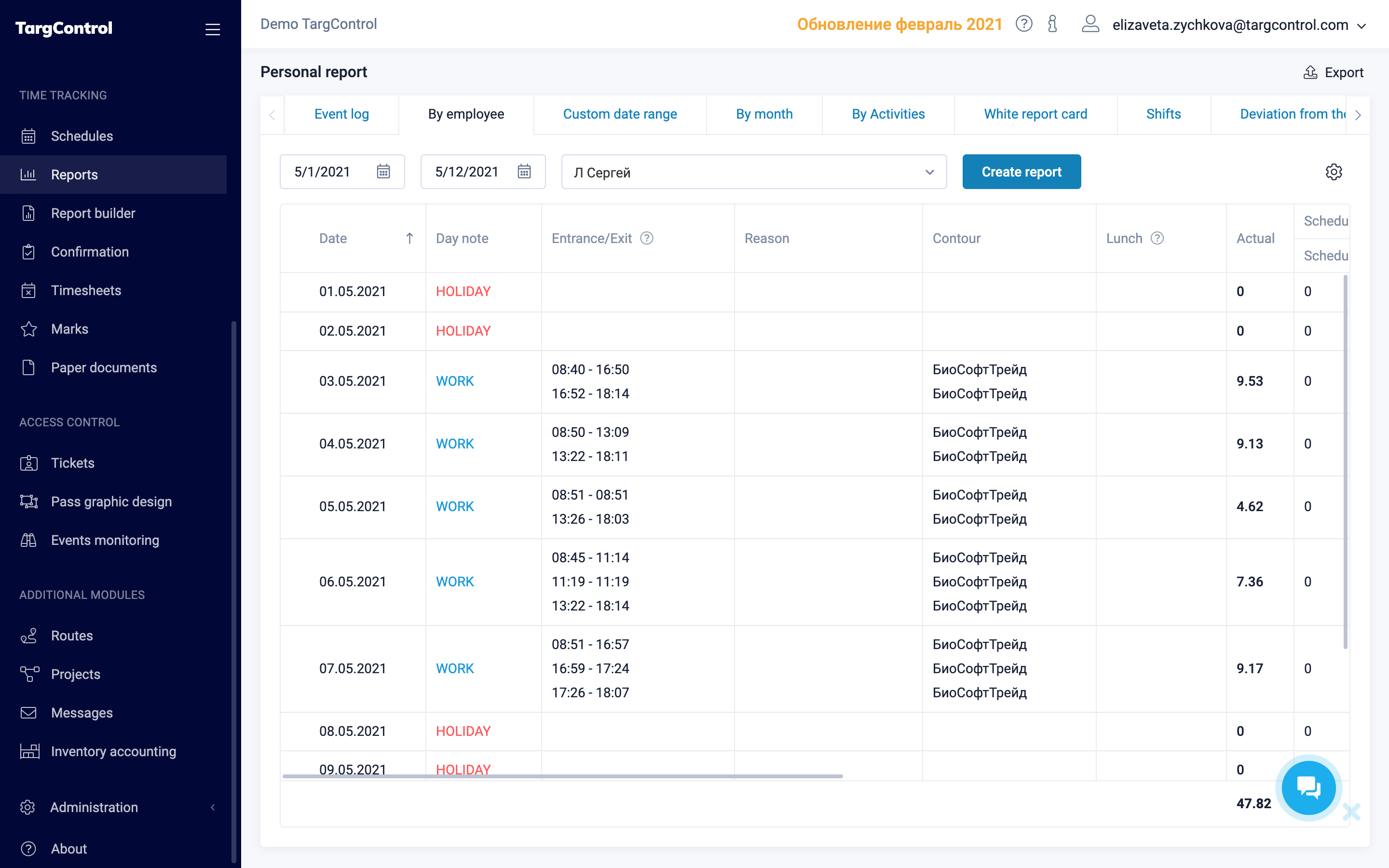Viewport: 1389px width, 868px height.
Task: Open the live chat bubble
Action: pyautogui.click(x=1308, y=787)
